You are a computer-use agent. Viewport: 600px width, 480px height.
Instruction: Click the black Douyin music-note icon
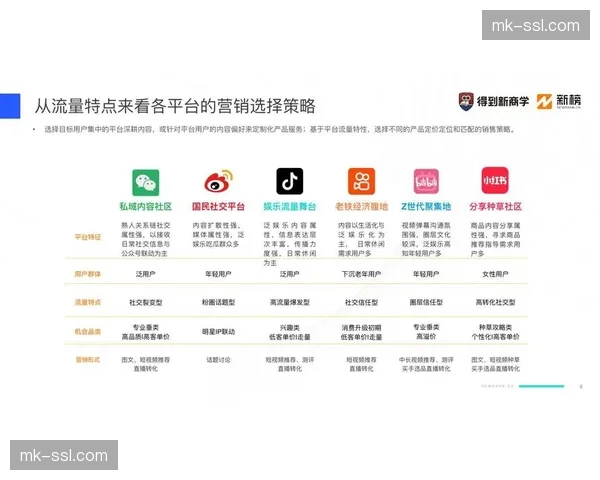click(x=290, y=181)
